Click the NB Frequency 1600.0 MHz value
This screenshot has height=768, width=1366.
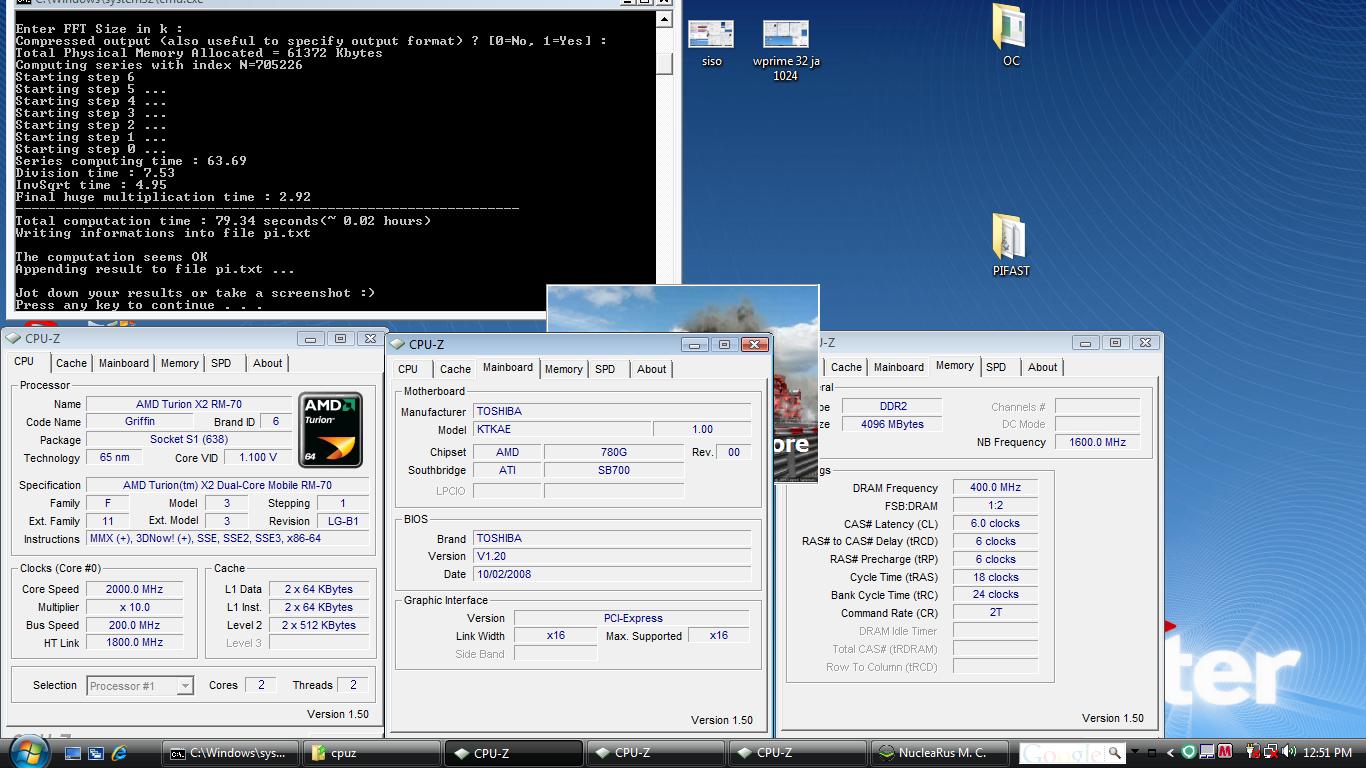tap(1097, 443)
